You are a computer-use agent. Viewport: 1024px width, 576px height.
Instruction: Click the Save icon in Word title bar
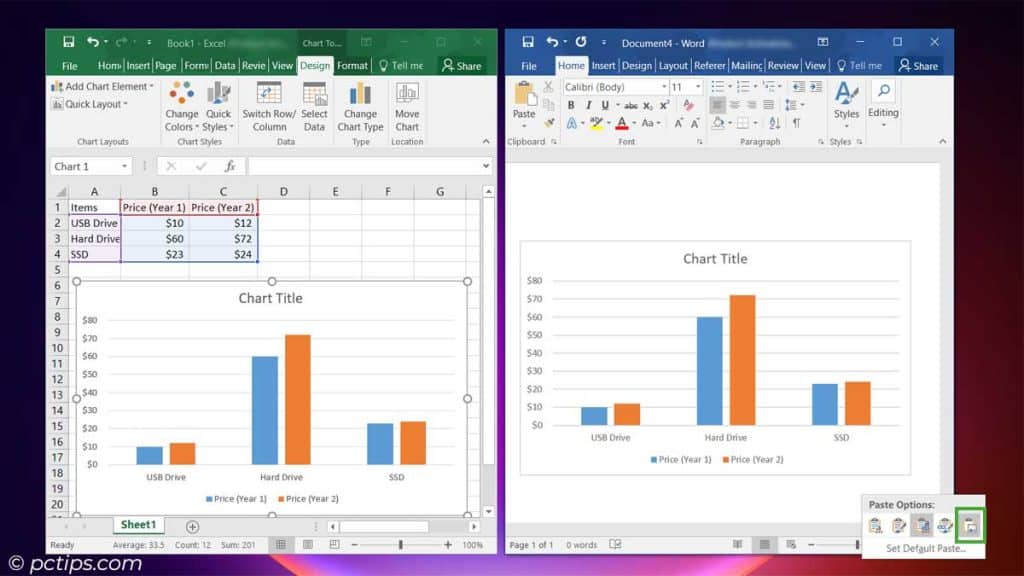(527, 42)
